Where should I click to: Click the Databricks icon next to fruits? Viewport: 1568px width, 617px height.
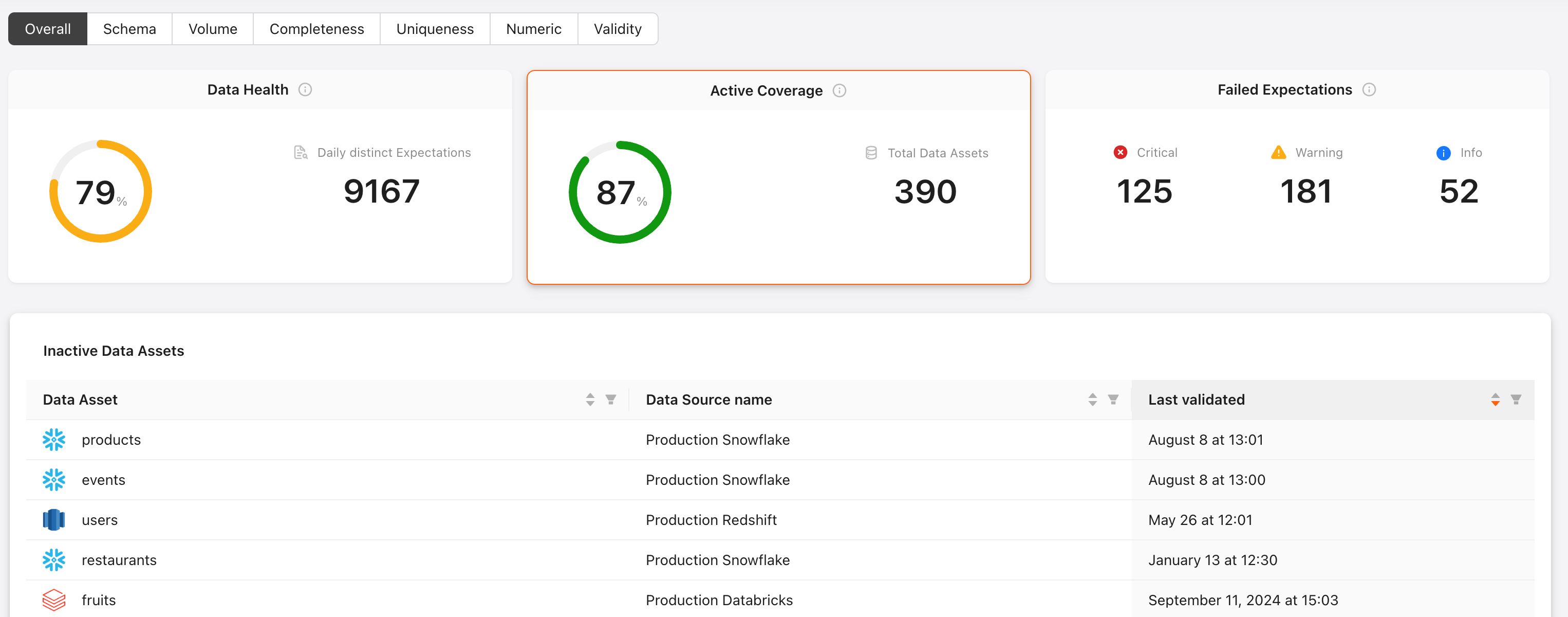click(53, 600)
